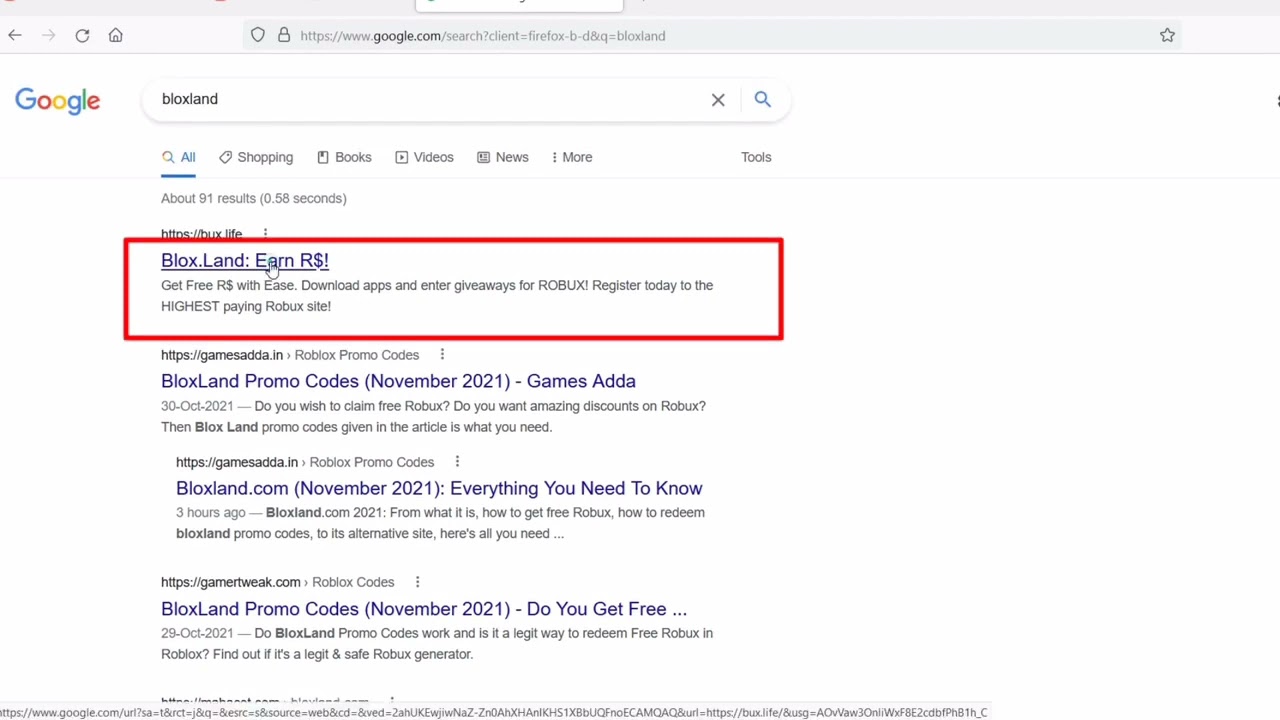The width and height of the screenshot is (1280, 720).
Task: Open the Google logo homepage
Action: 58,101
